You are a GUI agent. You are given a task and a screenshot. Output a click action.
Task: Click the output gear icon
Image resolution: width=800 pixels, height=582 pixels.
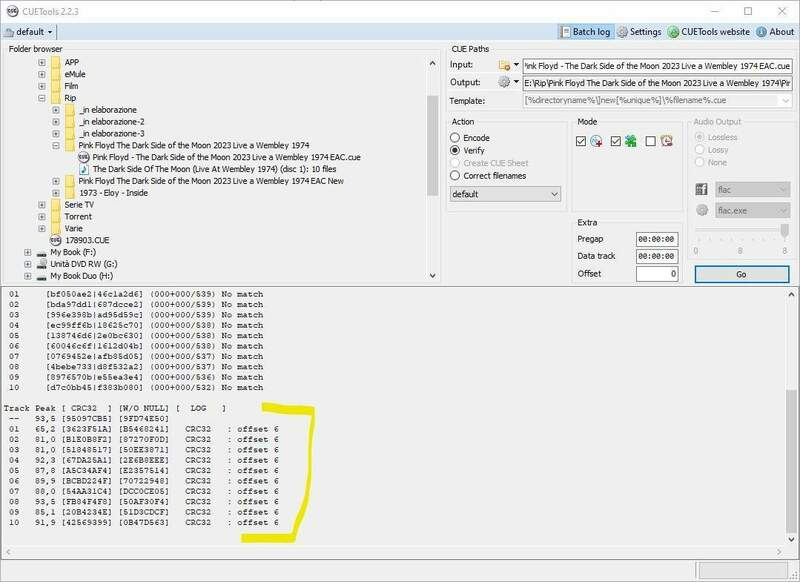click(505, 82)
